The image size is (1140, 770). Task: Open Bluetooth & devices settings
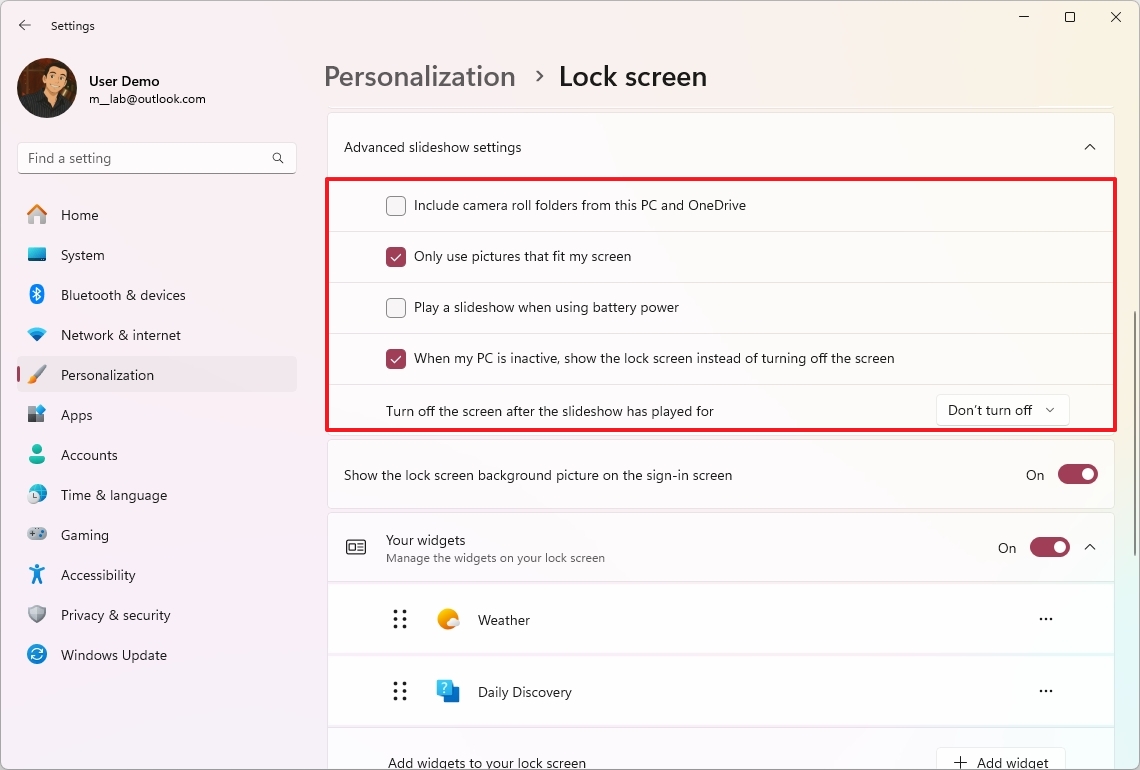click(x=123, y=295)
